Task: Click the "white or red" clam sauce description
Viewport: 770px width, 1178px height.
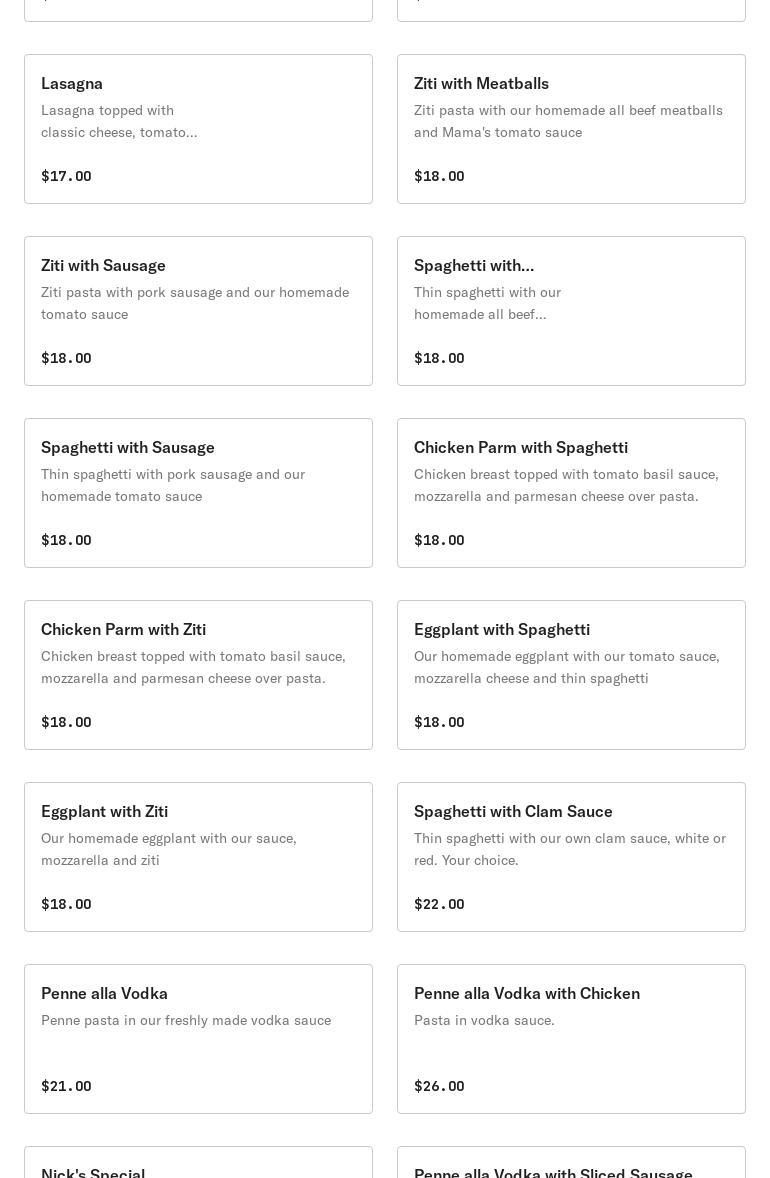Action: point(570,849)
